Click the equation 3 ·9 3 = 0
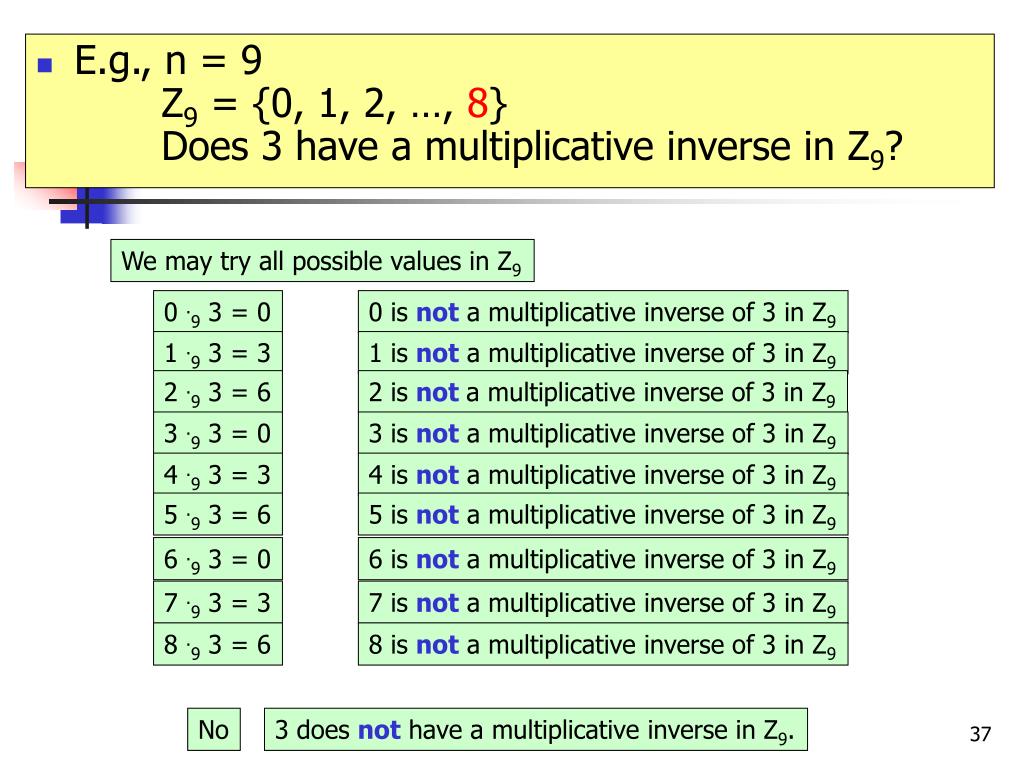Screen dimensions: 1024x768 click(218, 433)
